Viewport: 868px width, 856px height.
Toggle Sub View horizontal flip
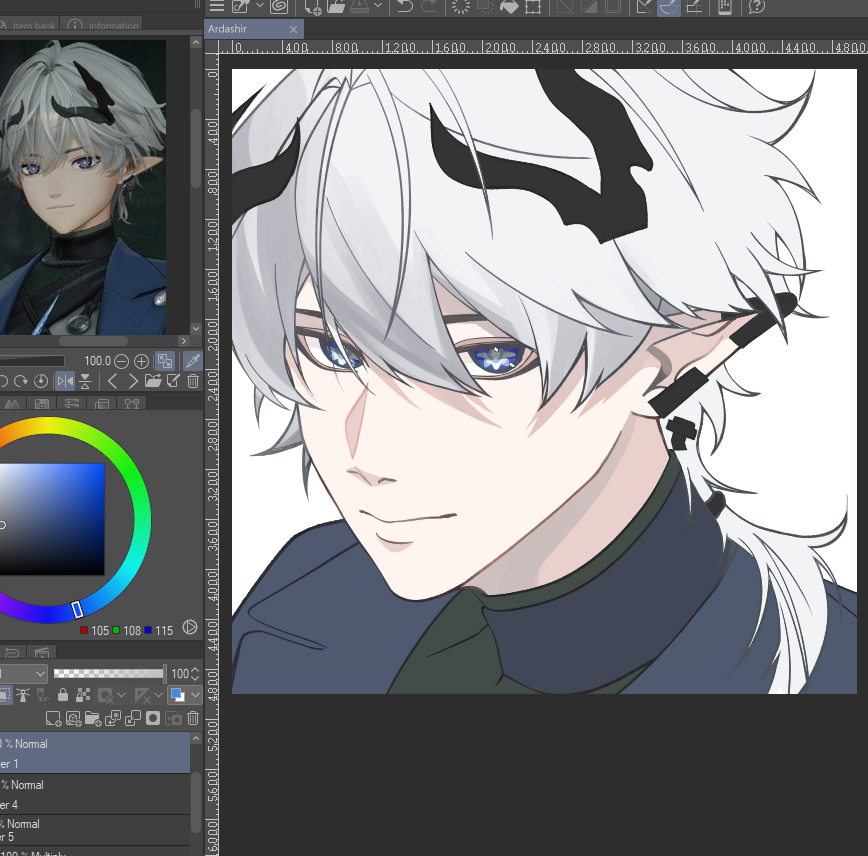65,381
